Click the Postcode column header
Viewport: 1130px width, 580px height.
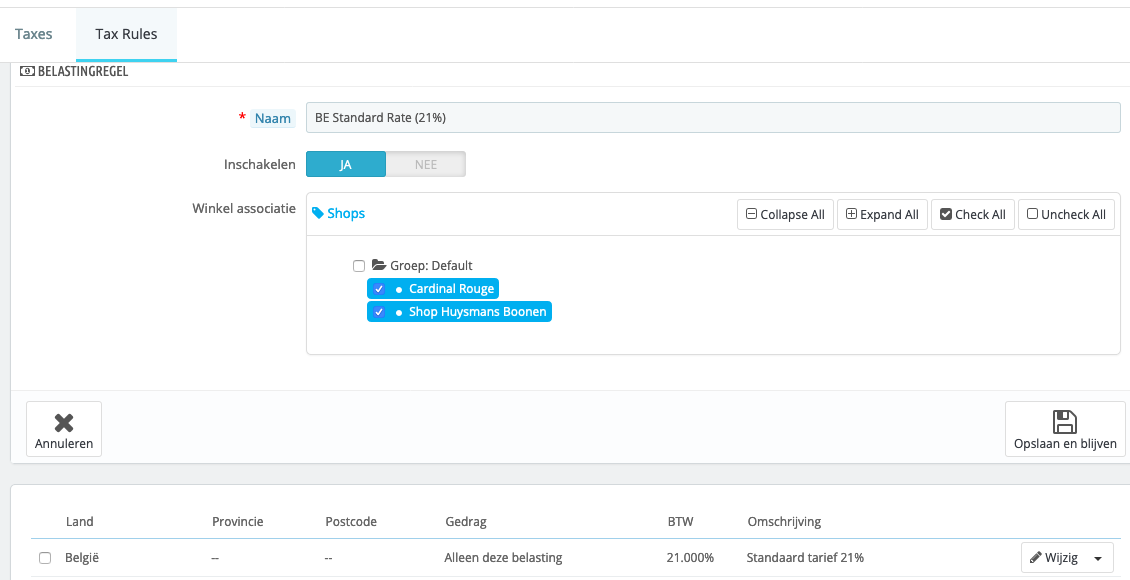tap(351, 522)
